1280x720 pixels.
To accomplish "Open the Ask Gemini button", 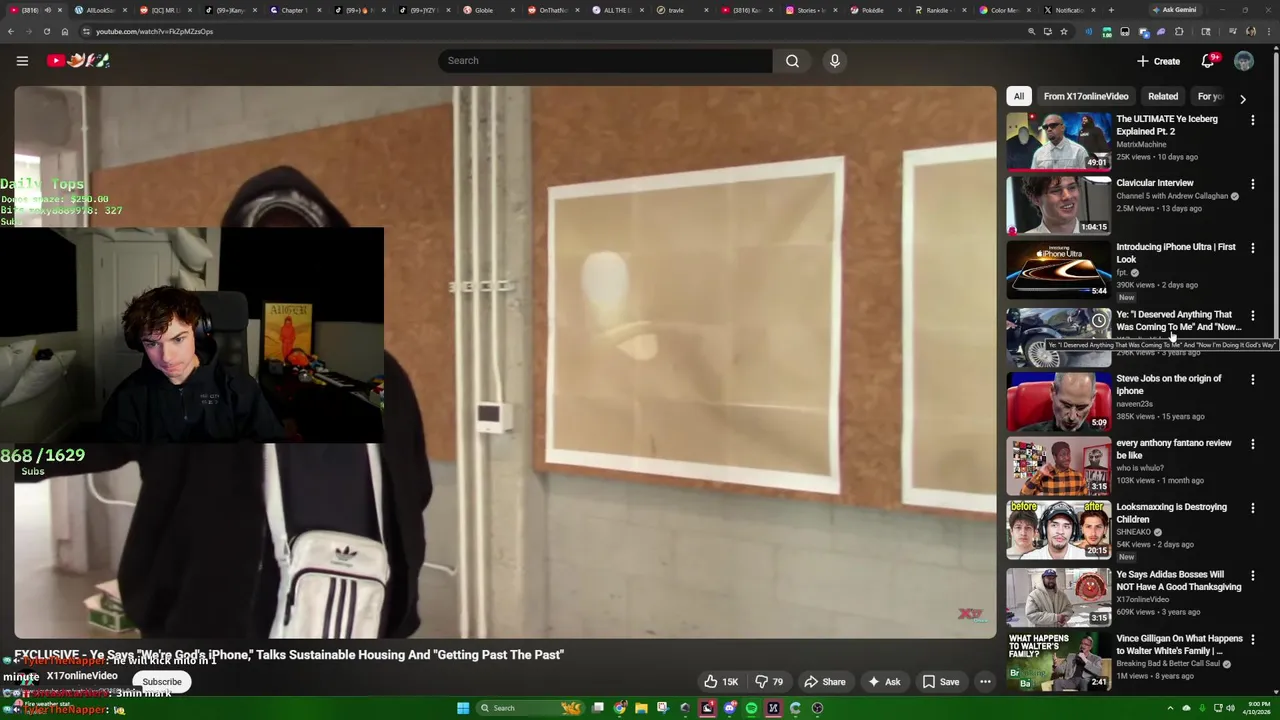I will (x=1173, y=10).
